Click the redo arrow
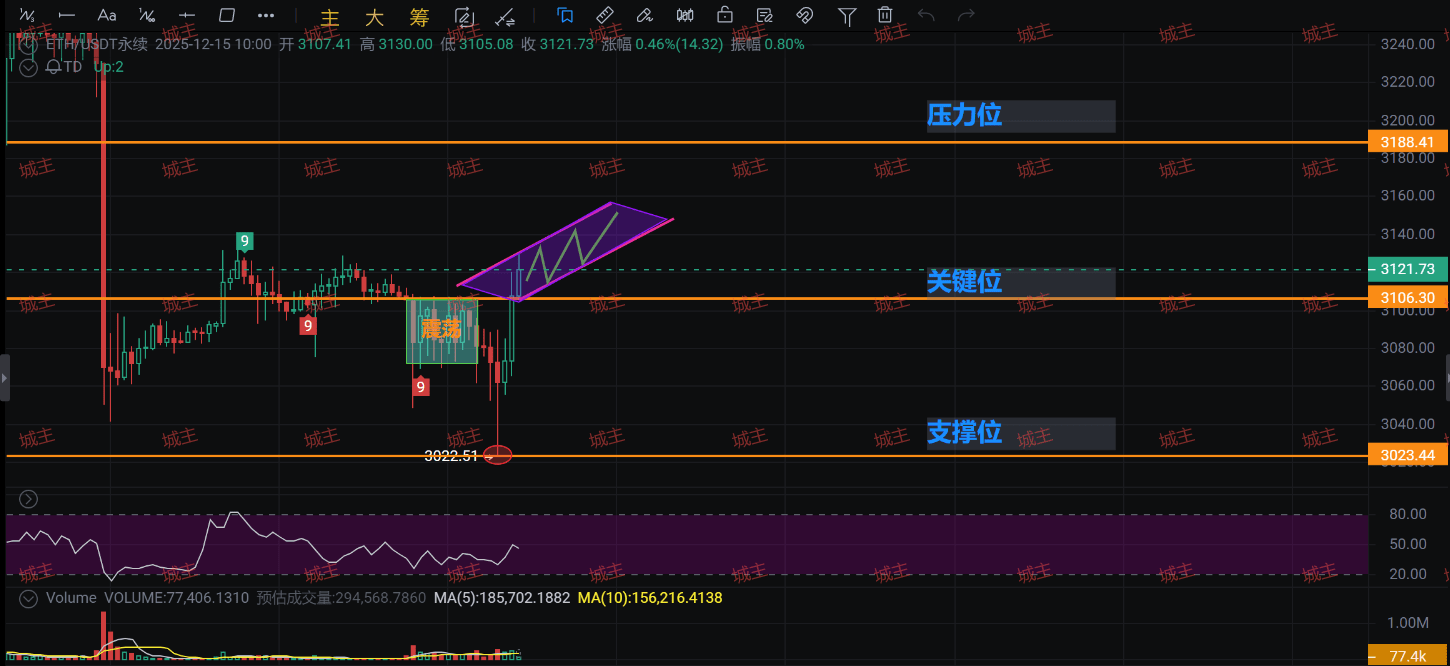Viewport: 1450px width, 666px height. pos(966,15)
